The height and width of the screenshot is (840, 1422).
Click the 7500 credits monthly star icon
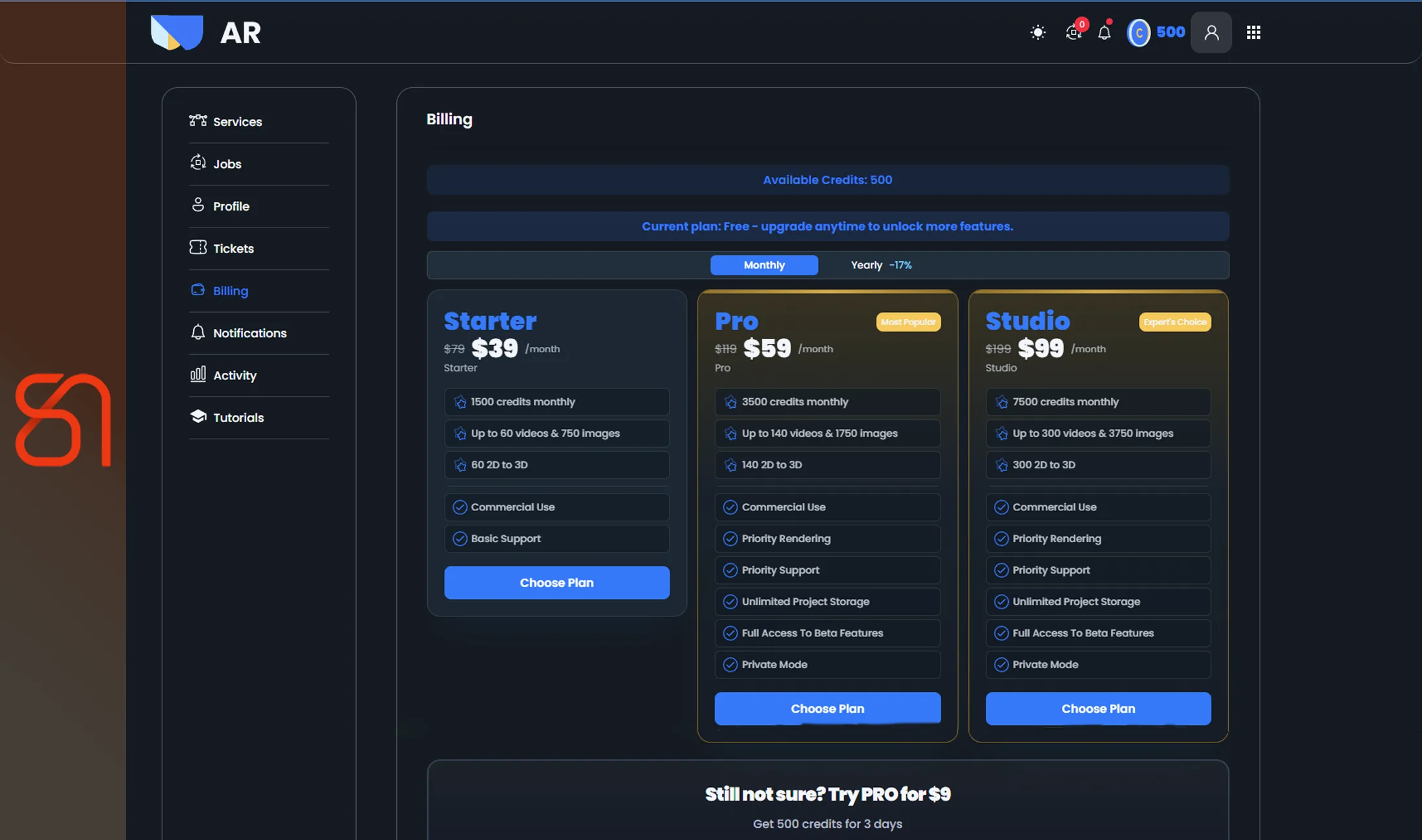(x=1001, y=402)
